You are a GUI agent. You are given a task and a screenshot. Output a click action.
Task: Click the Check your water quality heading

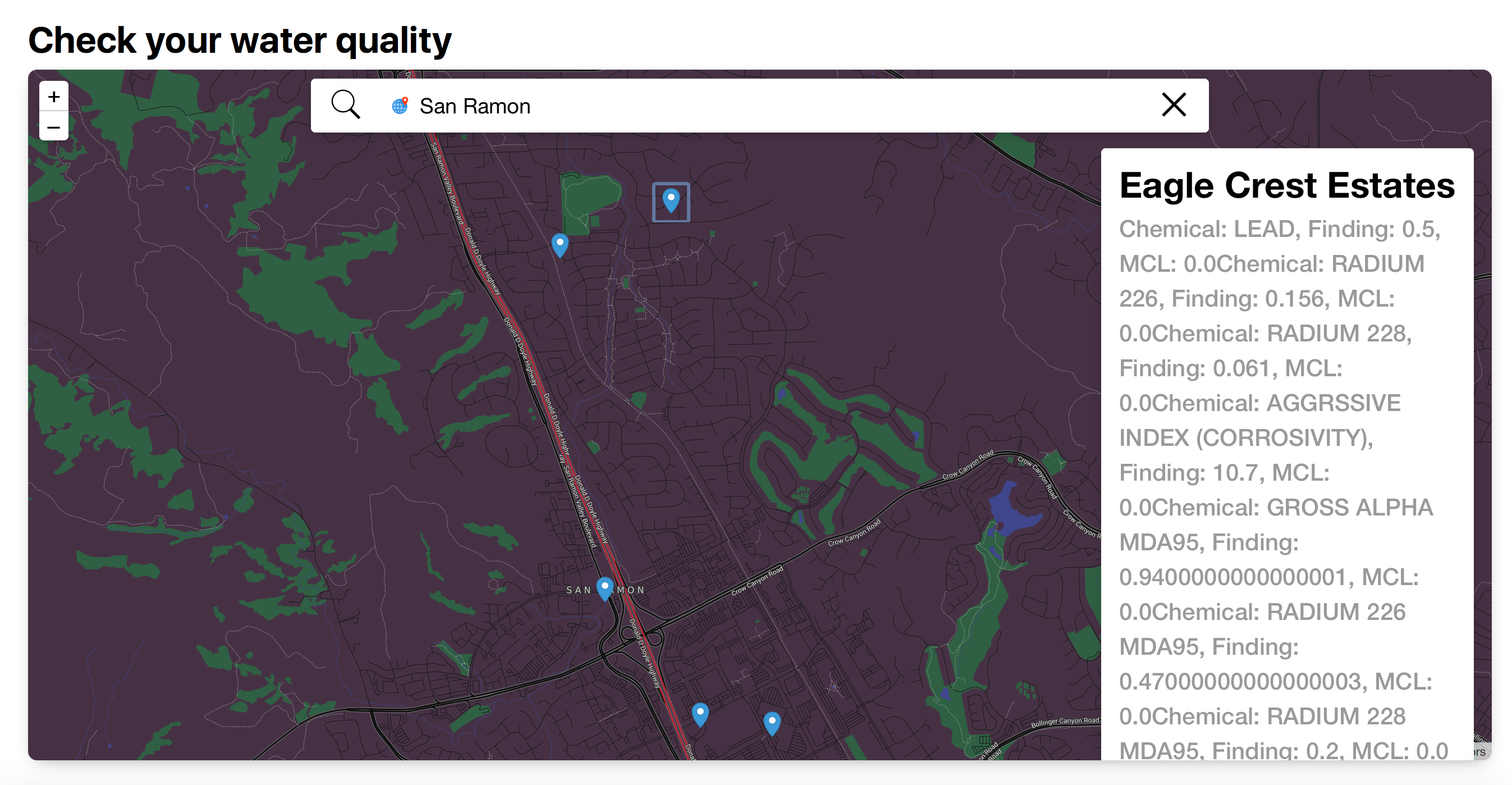[240, 40]
